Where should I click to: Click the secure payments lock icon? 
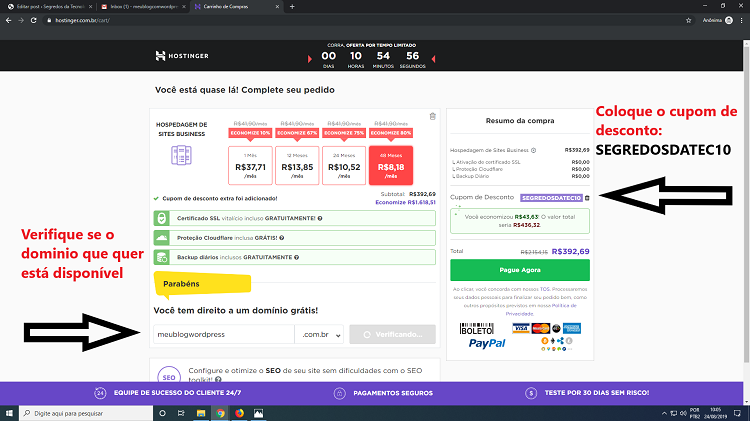(339, 393)
